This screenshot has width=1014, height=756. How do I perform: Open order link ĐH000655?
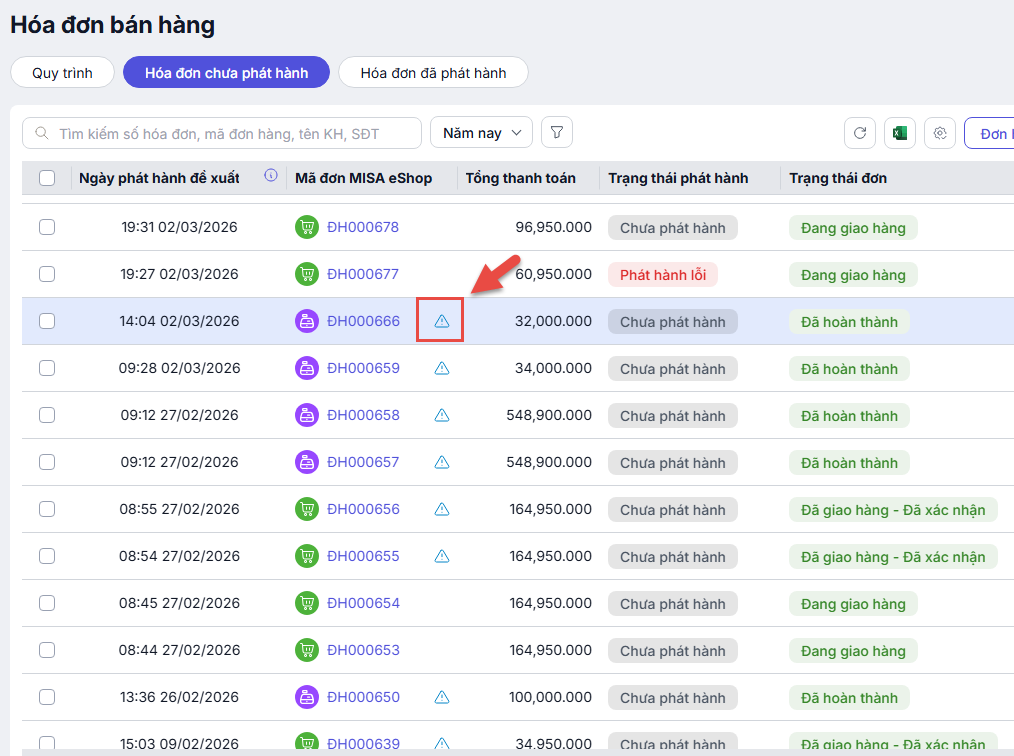coord(363,556)
